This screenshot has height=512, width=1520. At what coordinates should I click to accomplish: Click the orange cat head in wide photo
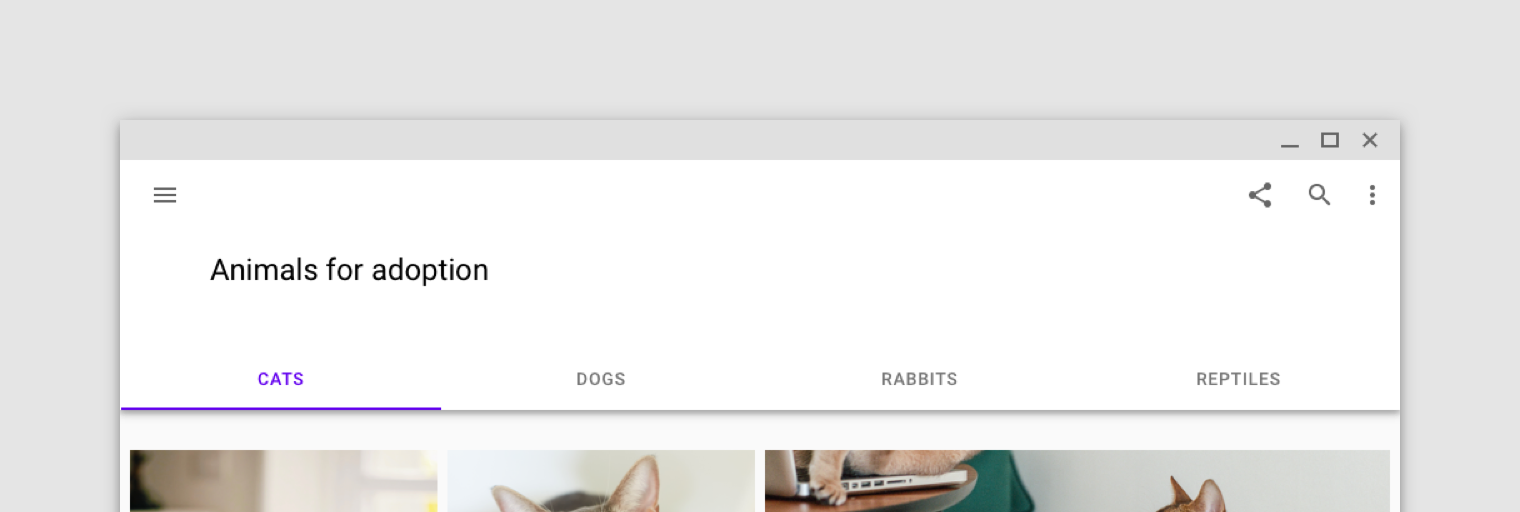tap(1196, 496)
